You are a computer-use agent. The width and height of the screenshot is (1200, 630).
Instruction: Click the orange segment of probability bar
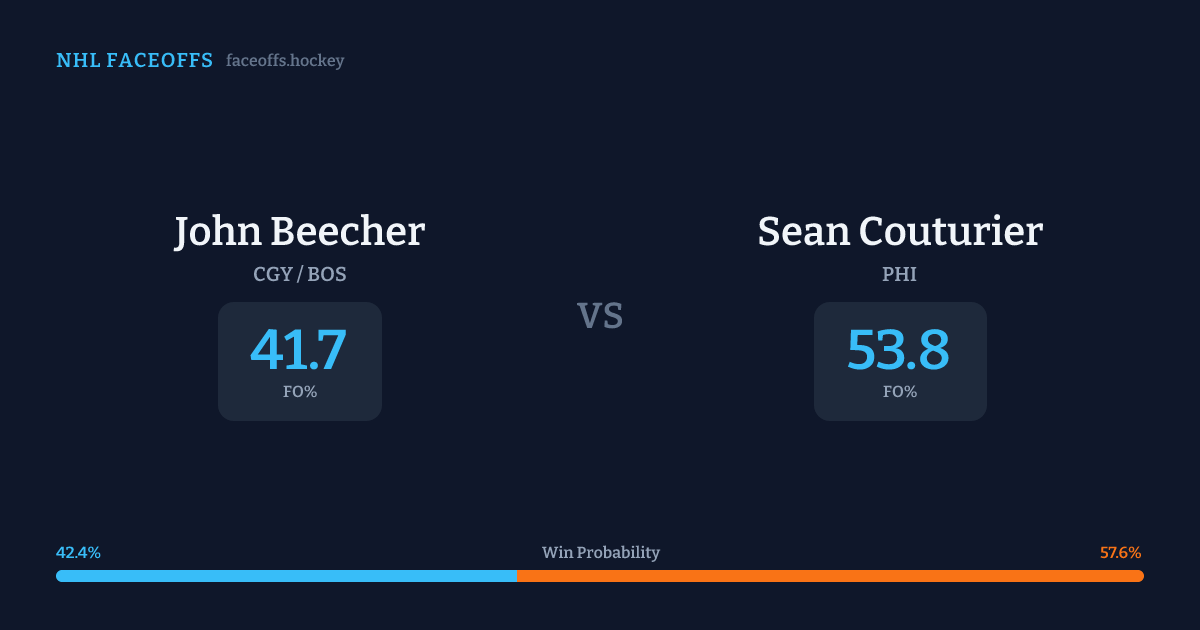click(830, 576)
